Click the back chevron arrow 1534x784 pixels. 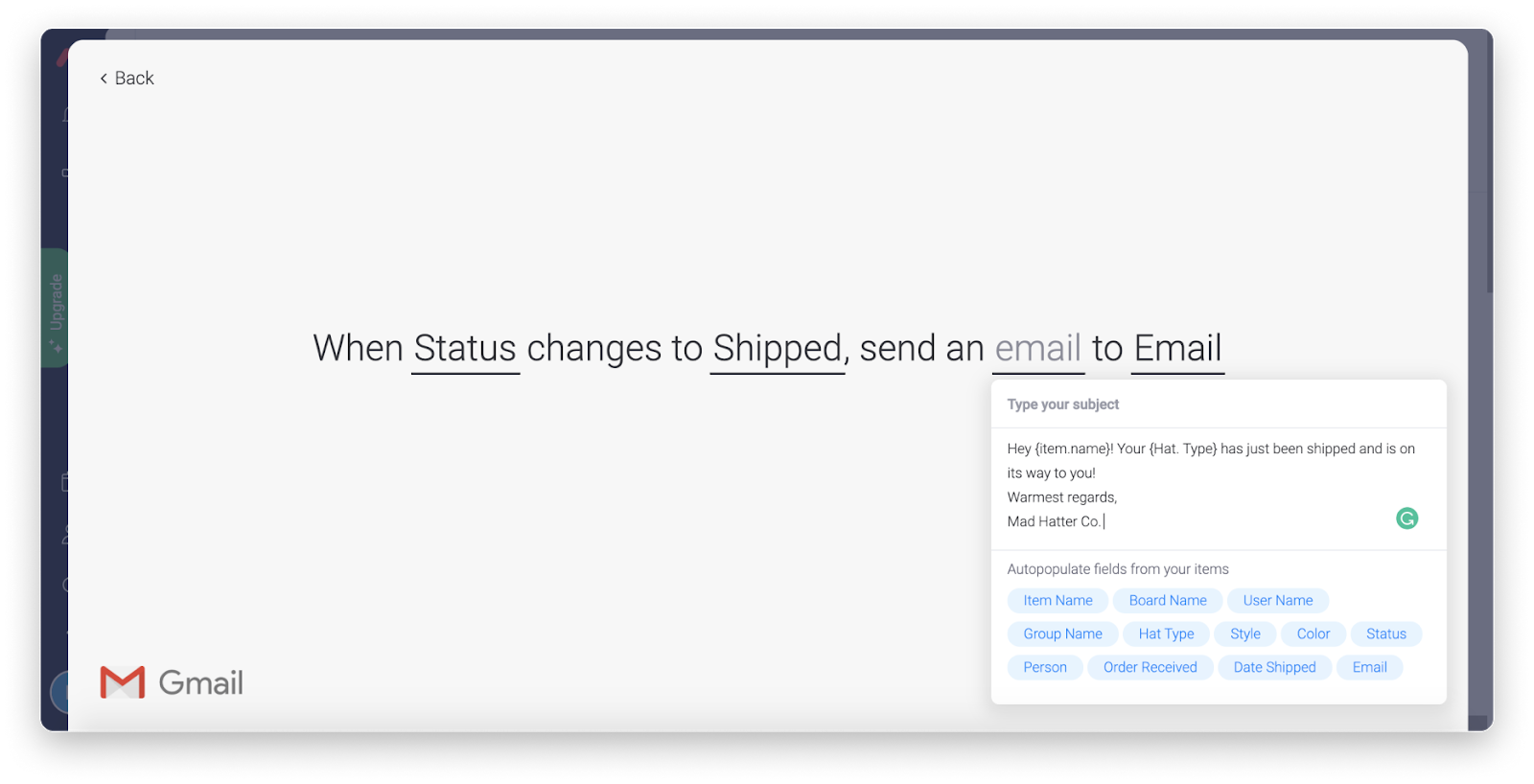[104, 78]
